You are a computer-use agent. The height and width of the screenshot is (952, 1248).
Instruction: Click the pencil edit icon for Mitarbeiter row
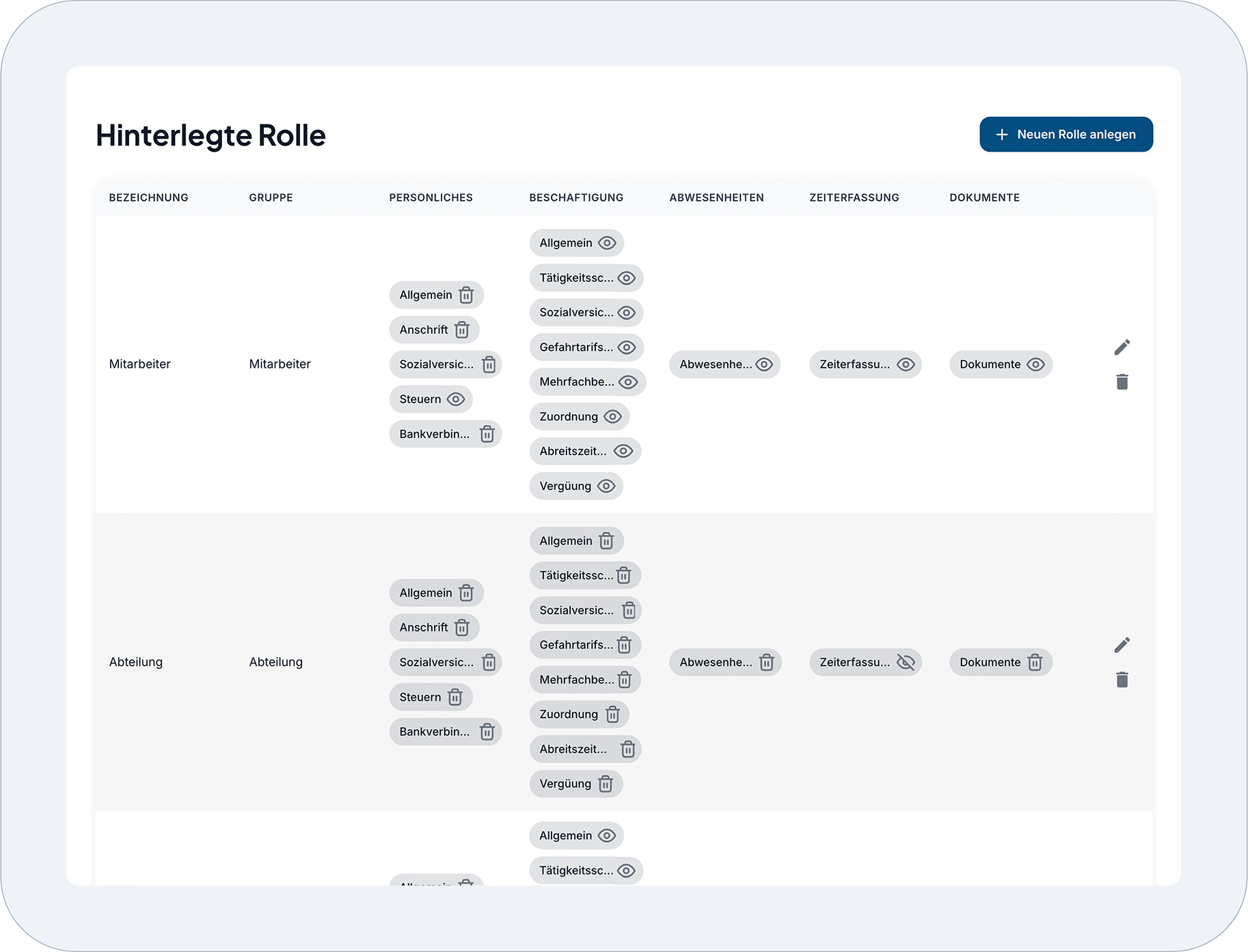coord(1122,347)
